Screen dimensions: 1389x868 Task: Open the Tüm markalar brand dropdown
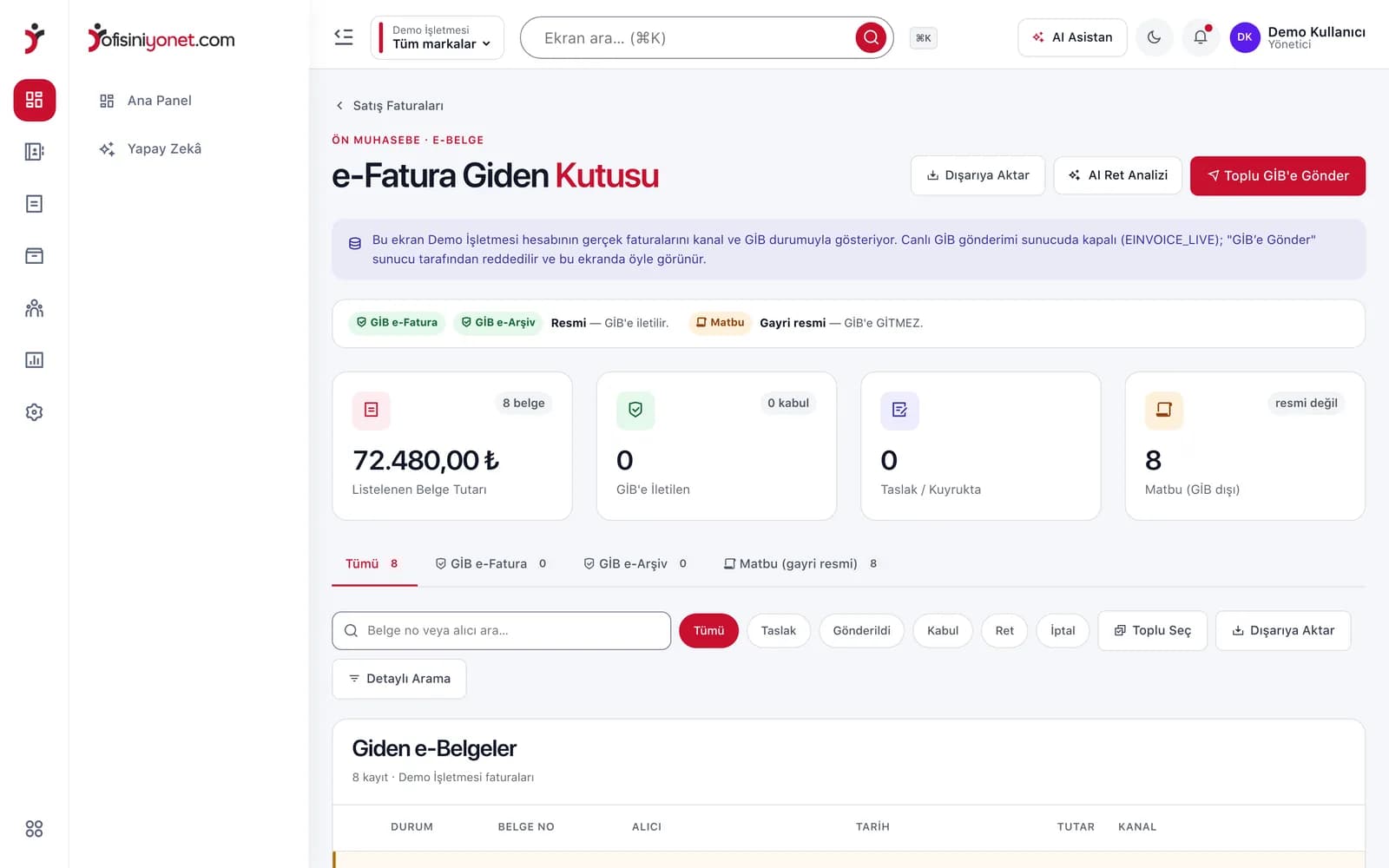[x=438, y=37]
